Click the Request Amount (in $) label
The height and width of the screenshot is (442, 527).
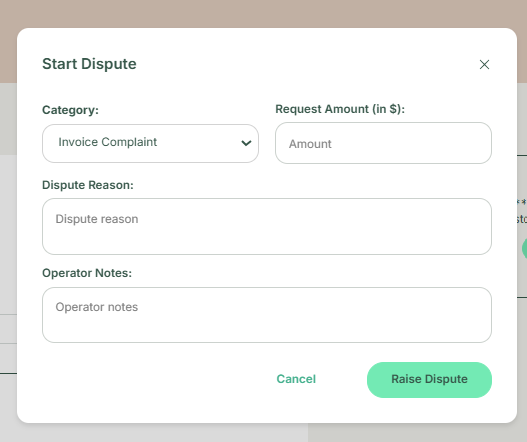[340, 109]
